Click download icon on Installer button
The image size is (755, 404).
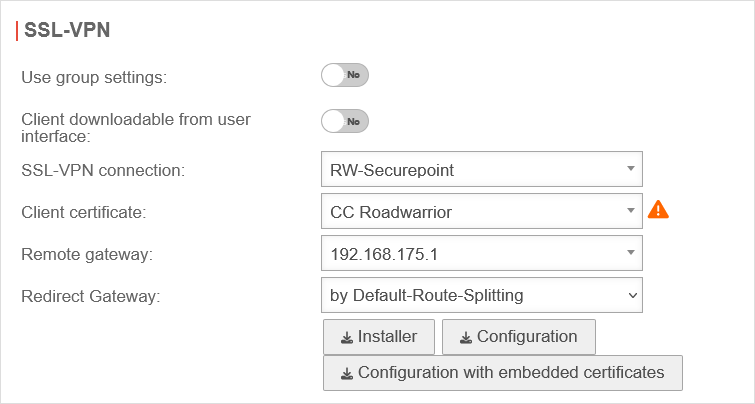[x=346, y=338]
